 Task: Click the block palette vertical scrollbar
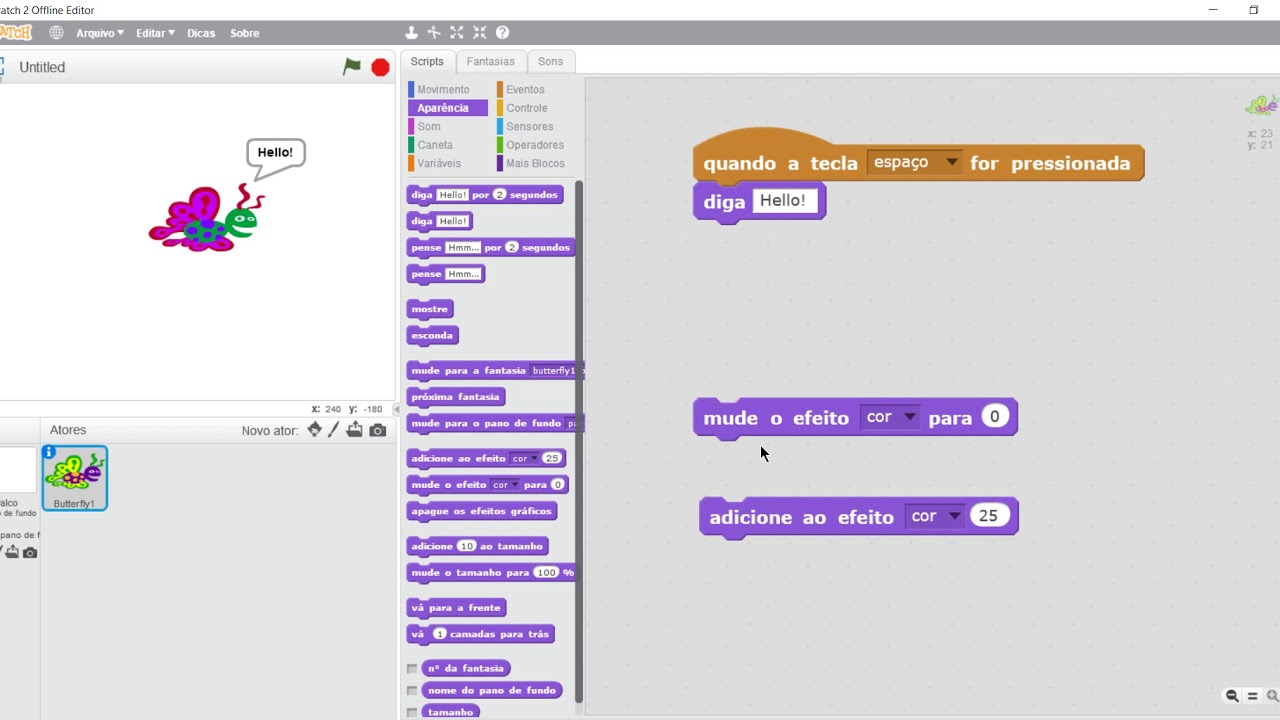(x=578, y=440)
